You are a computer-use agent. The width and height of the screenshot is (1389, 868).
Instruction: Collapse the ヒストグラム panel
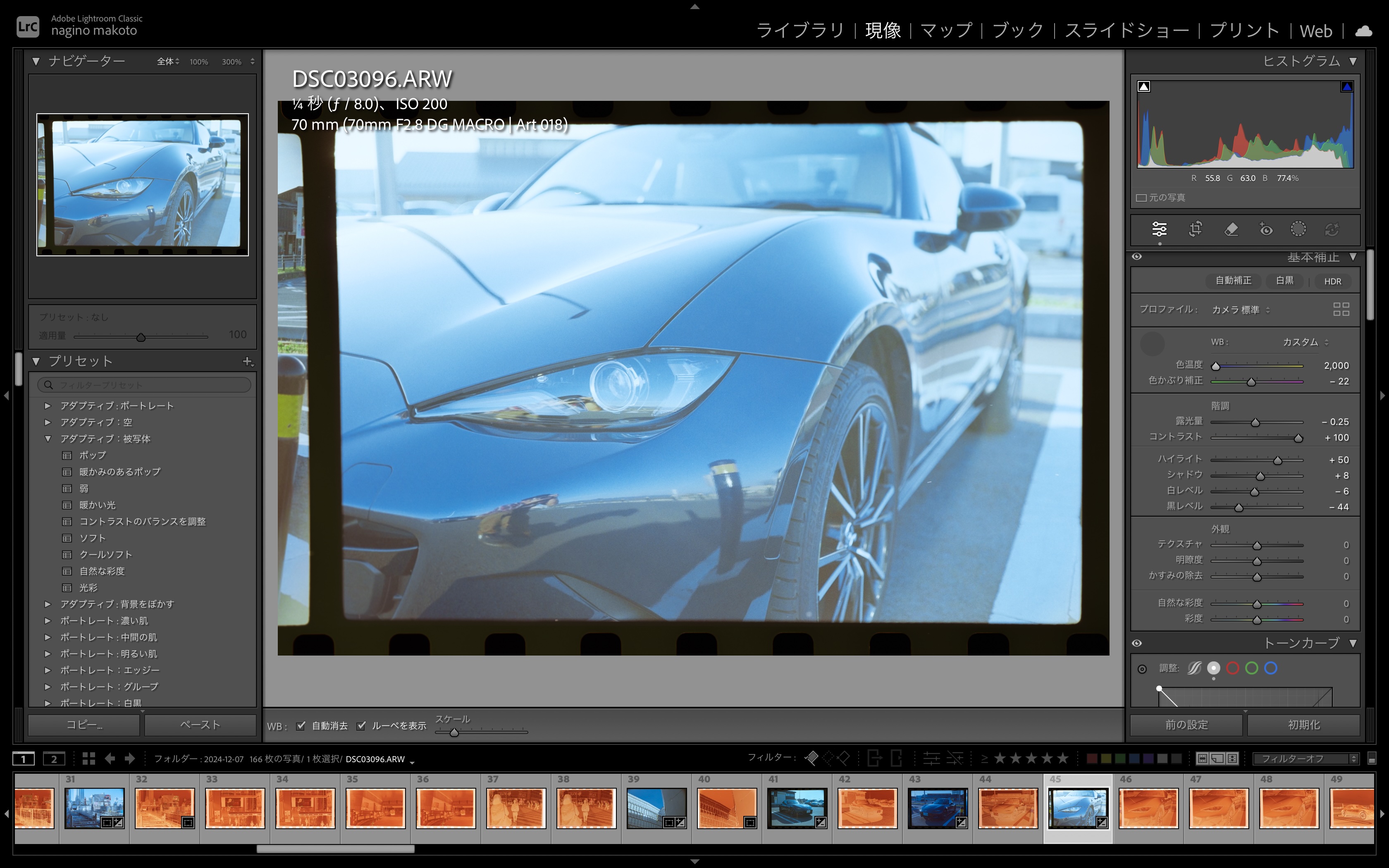click(1353, 61)
